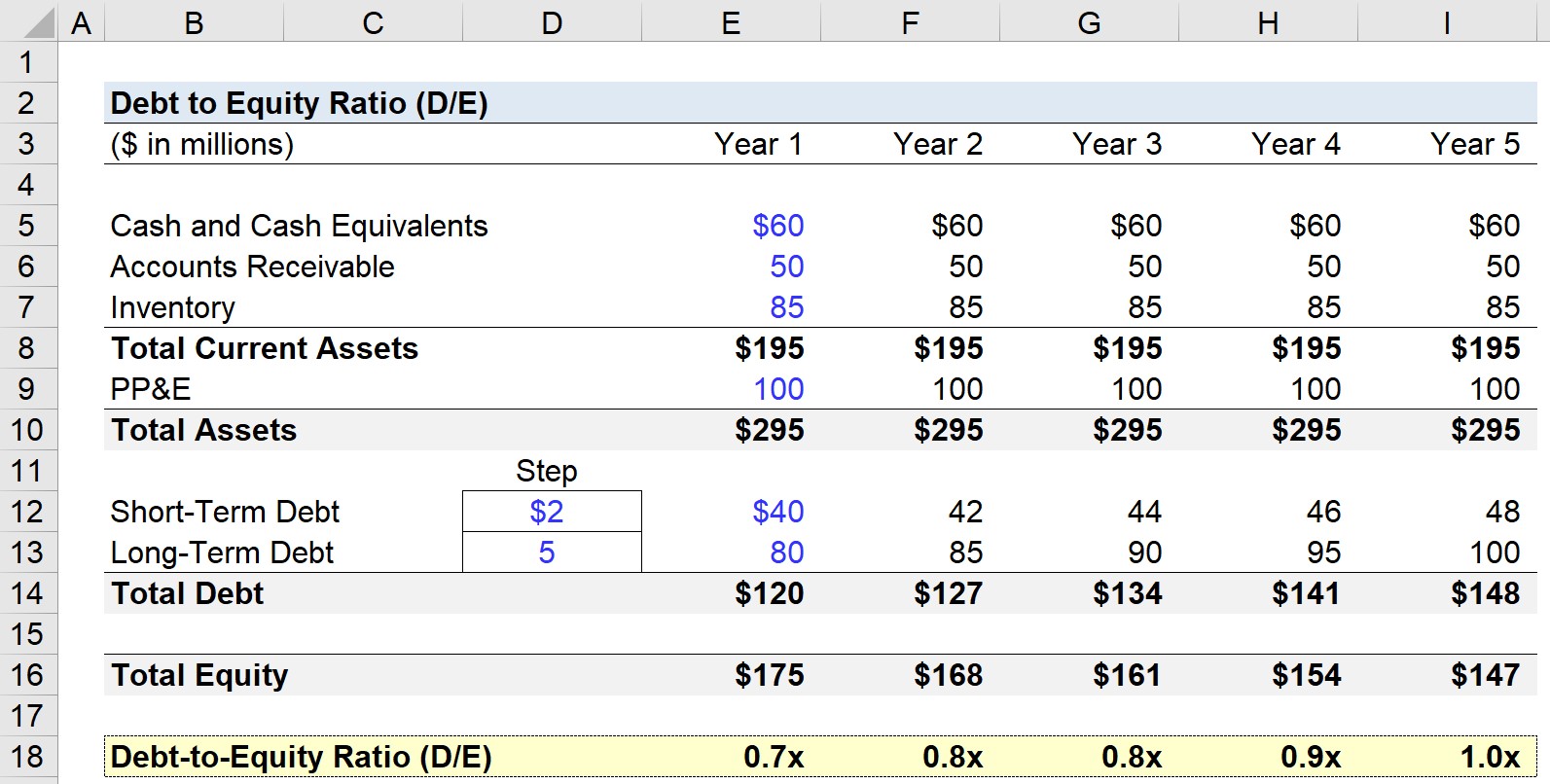Select Year 1 Short-Term Debt $40
The width and height of the screenshot is (1550, 784).
click(778, 512)
